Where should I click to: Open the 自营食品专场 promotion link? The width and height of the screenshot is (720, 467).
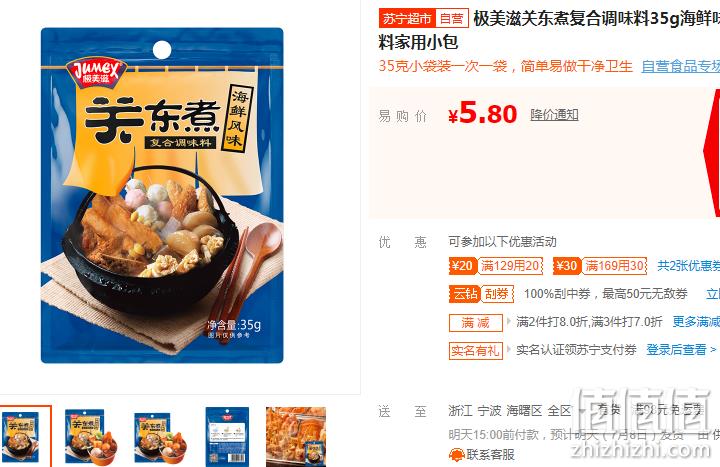(x=681, y=66)
